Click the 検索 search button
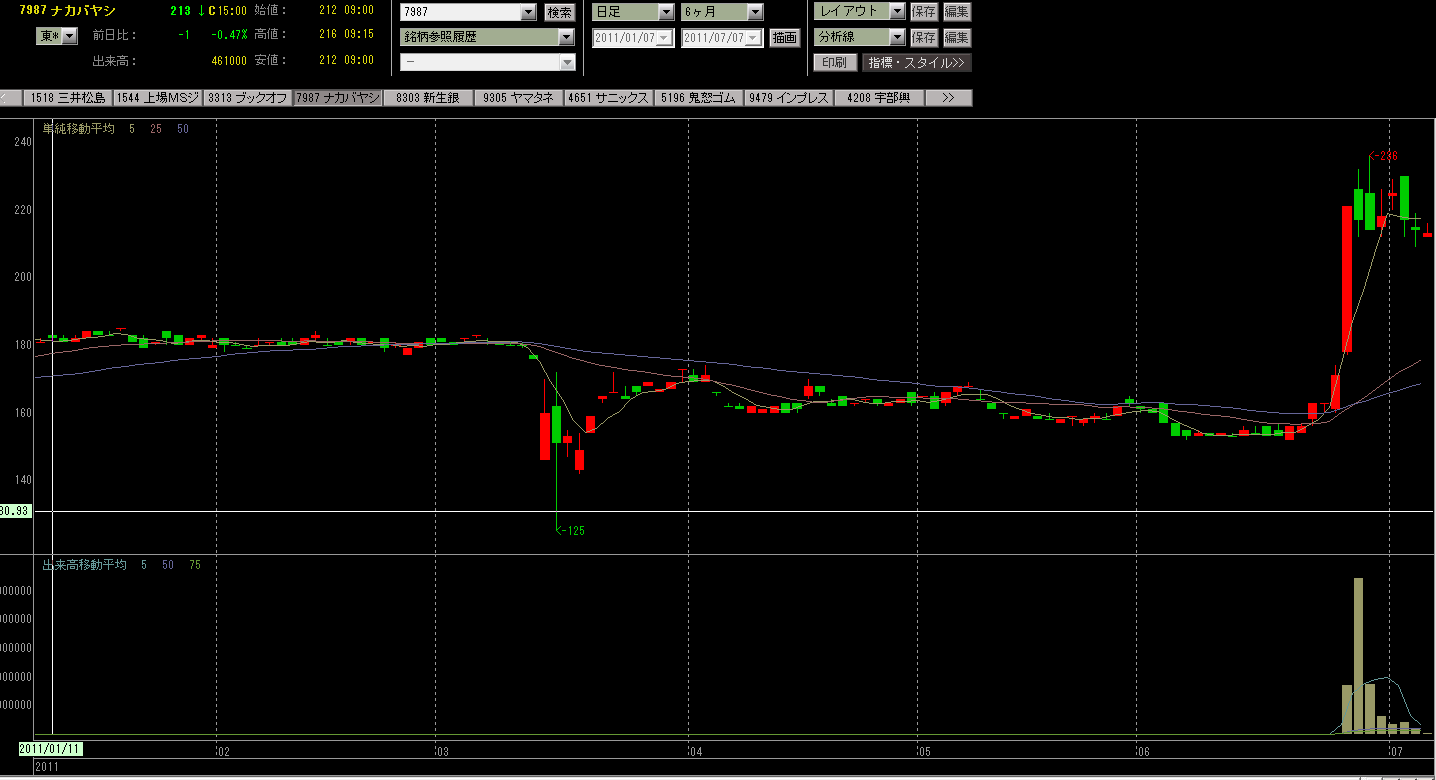 click(x=559, y=13)
